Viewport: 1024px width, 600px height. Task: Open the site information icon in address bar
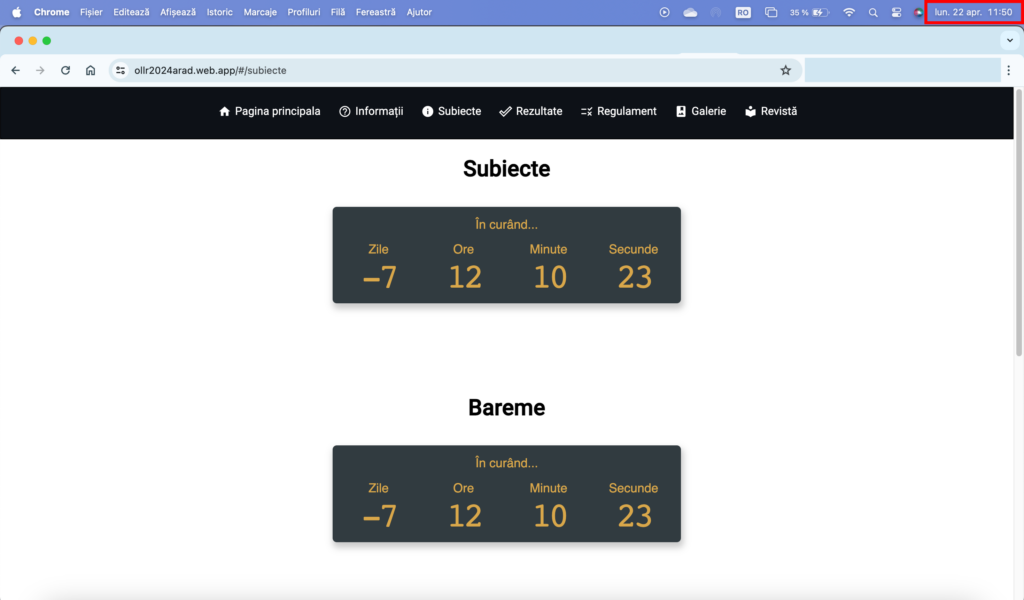[120, 70]
